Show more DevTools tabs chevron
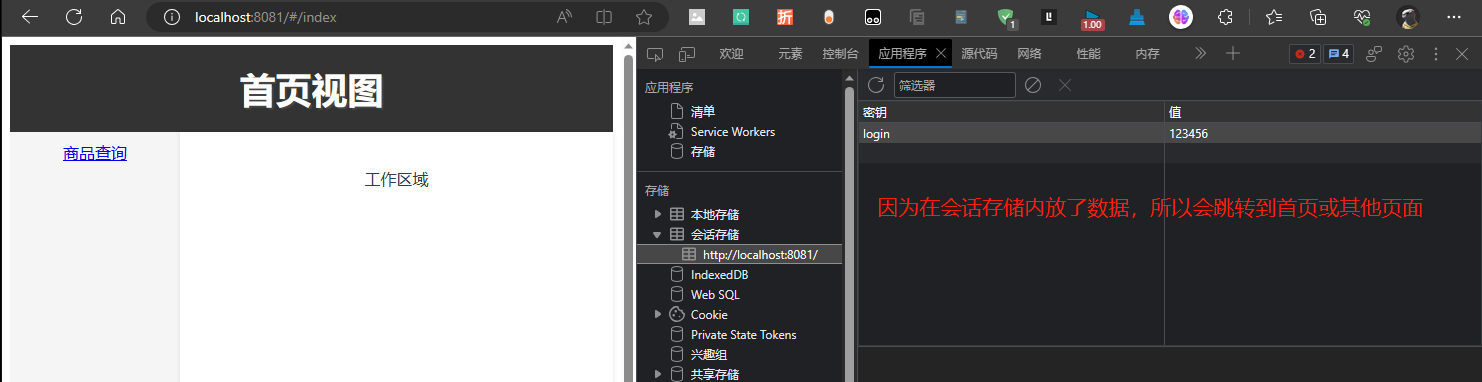The width and height of the screenshot is (1482, 382). (x=1201, y=54)
